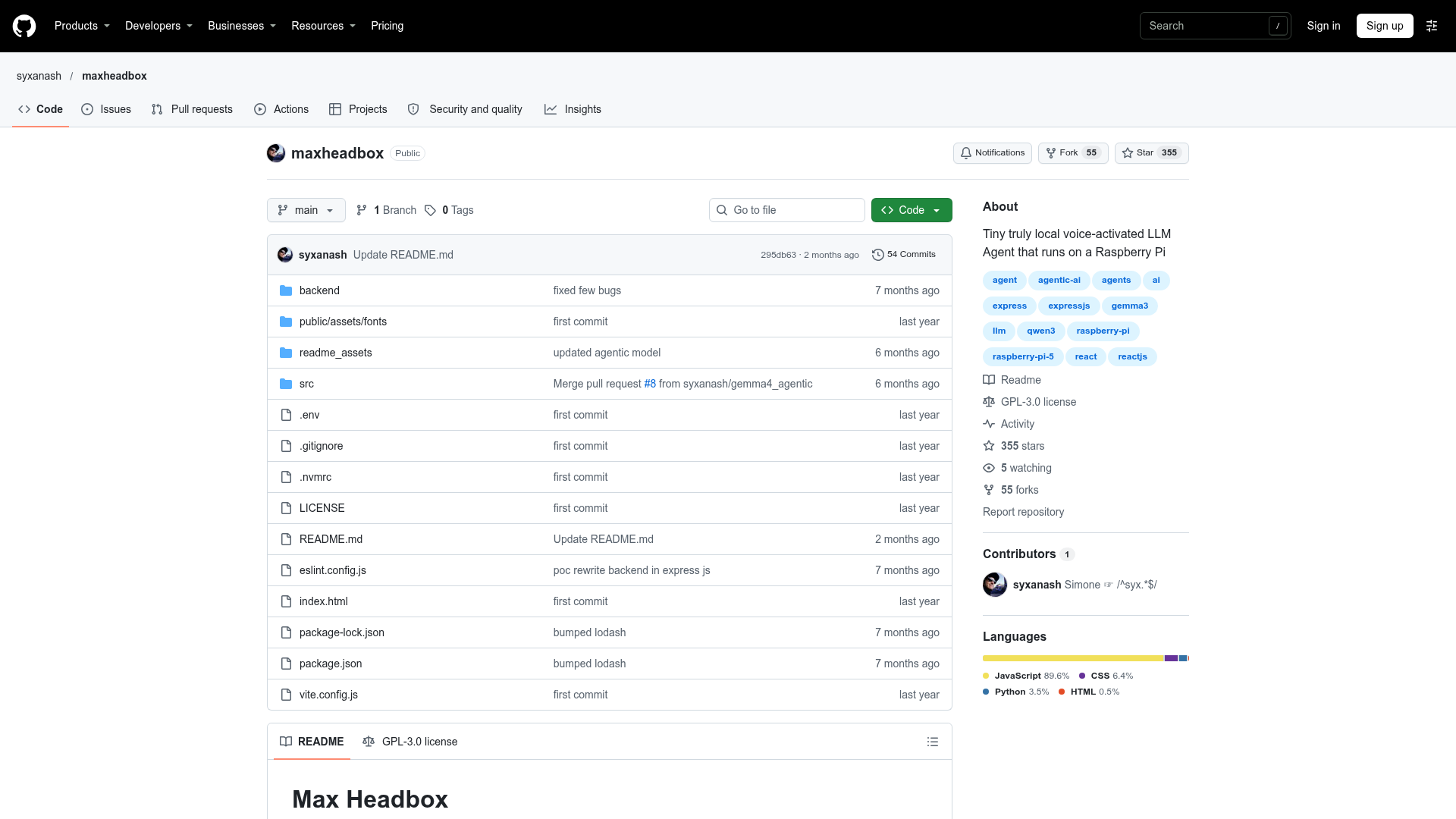View the 1 Branch list
Screen dimensions: 1456x819
[386, 210]
